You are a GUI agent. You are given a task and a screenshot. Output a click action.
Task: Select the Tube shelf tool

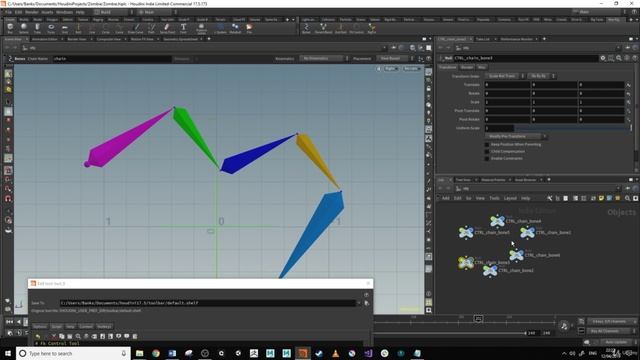point(37,28)
